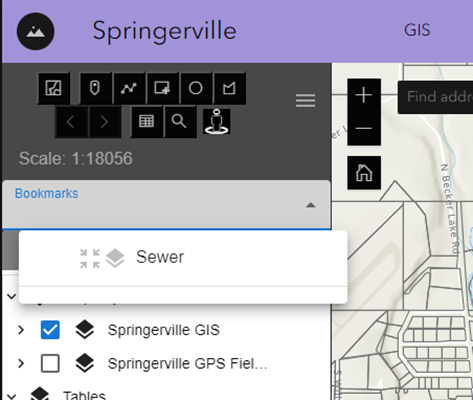Click the Springerville mountain logo icon

(35, 31)
